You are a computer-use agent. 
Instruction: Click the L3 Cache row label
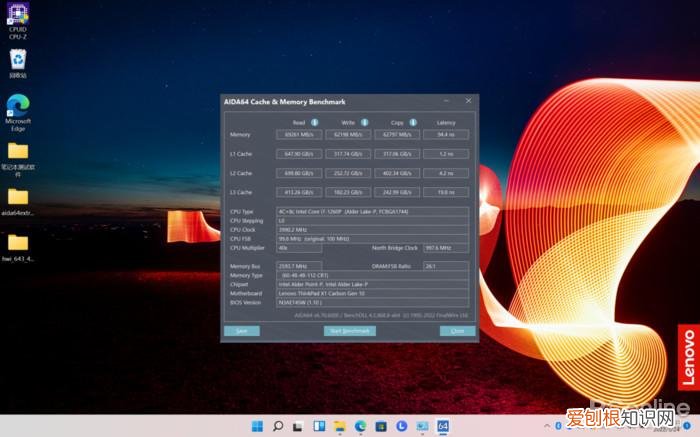coord(241,192)
